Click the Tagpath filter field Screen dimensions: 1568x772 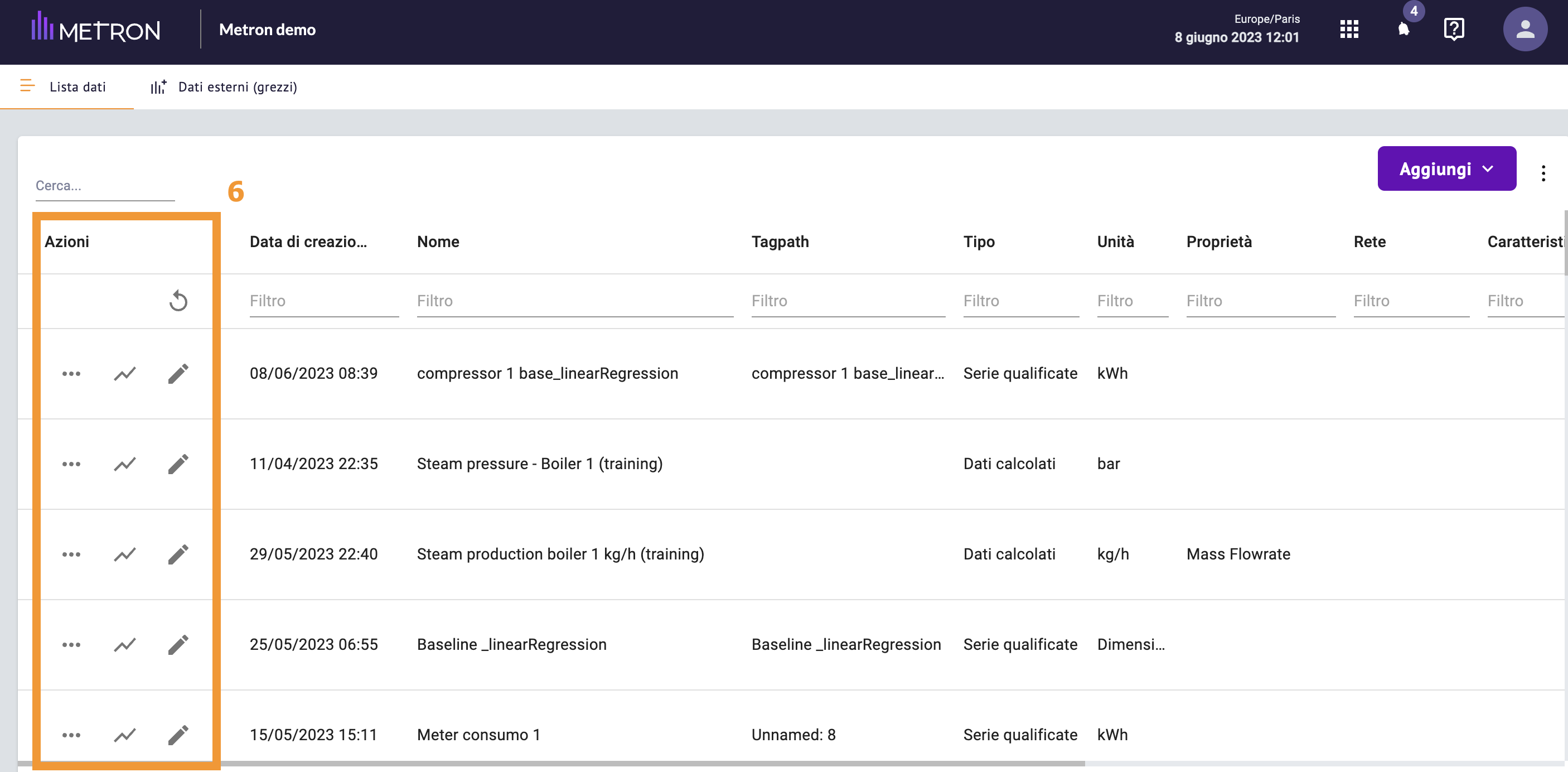[x=848, y=301]
